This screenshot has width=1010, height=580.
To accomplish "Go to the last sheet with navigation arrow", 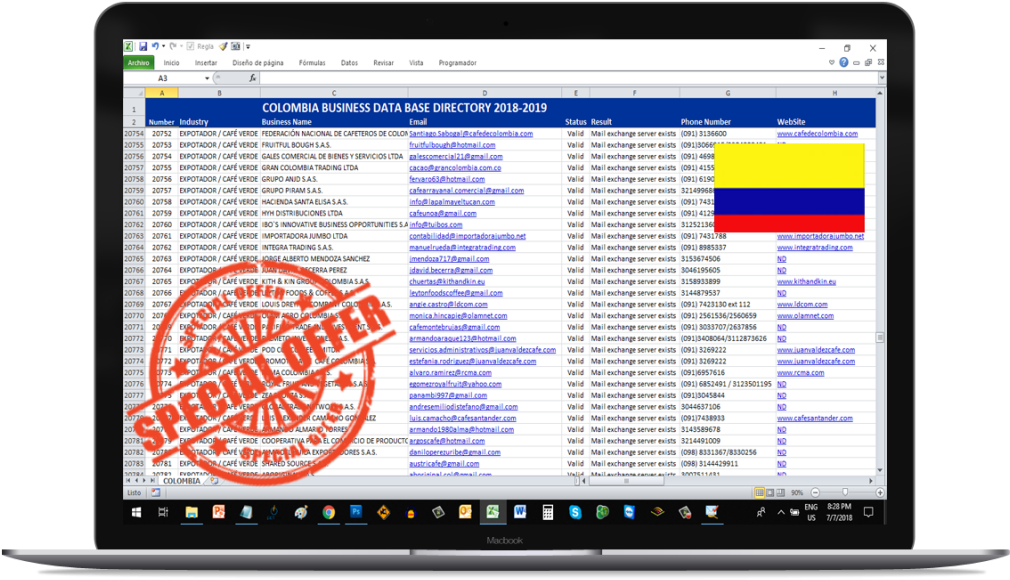I will tap(153, 481).
